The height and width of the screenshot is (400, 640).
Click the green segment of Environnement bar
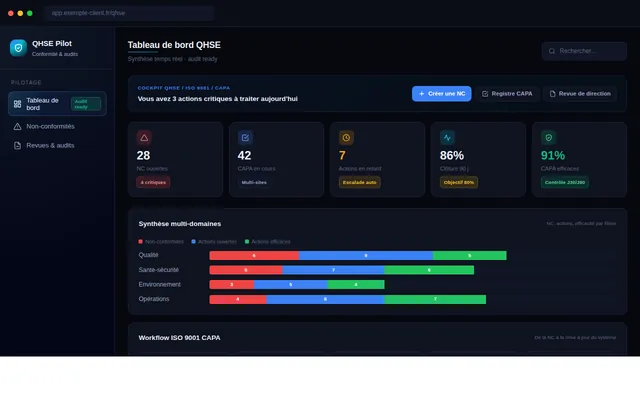pyautogui.click(x=356, y=284)
